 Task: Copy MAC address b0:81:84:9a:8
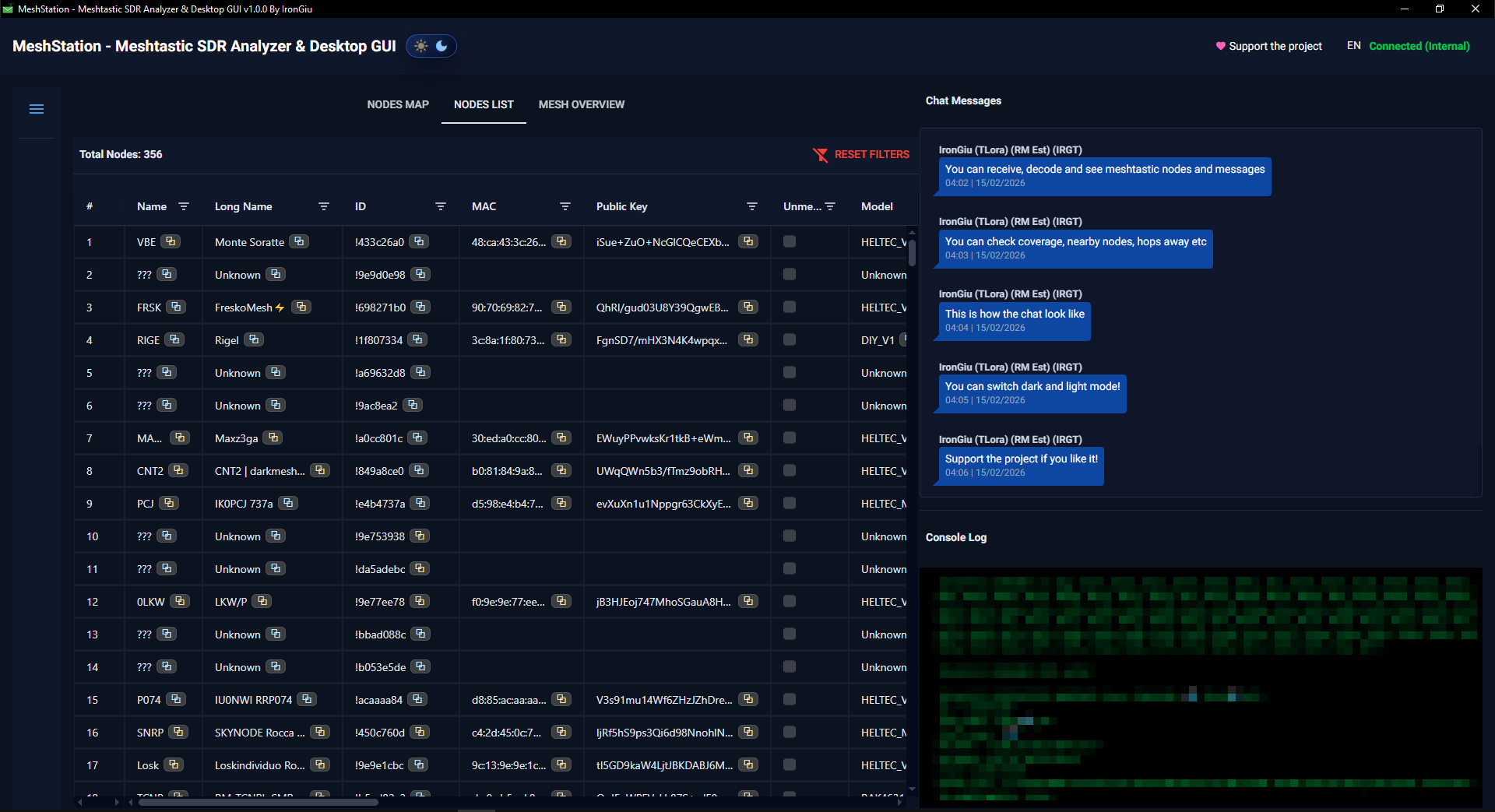561,470
